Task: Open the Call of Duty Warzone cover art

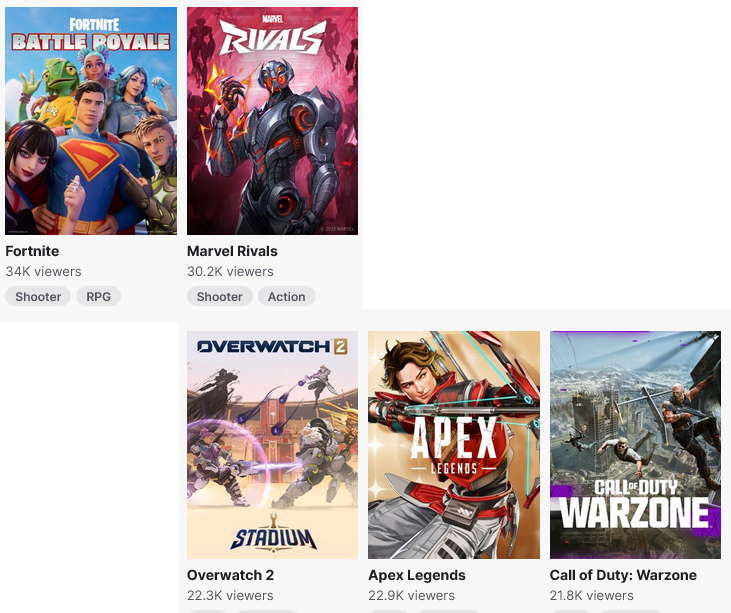Action: pos(635,445)
